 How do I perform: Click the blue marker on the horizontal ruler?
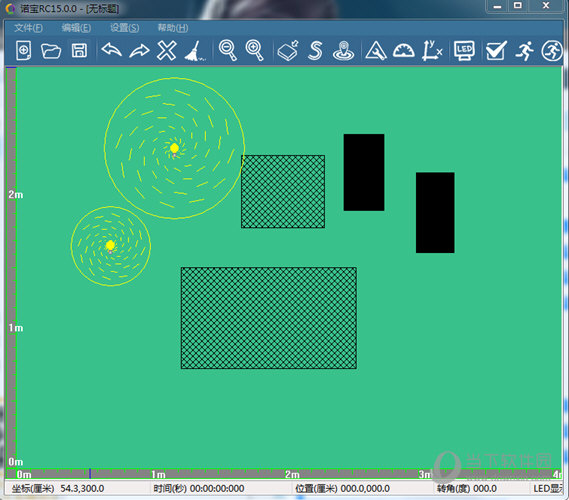coord(90,474)
